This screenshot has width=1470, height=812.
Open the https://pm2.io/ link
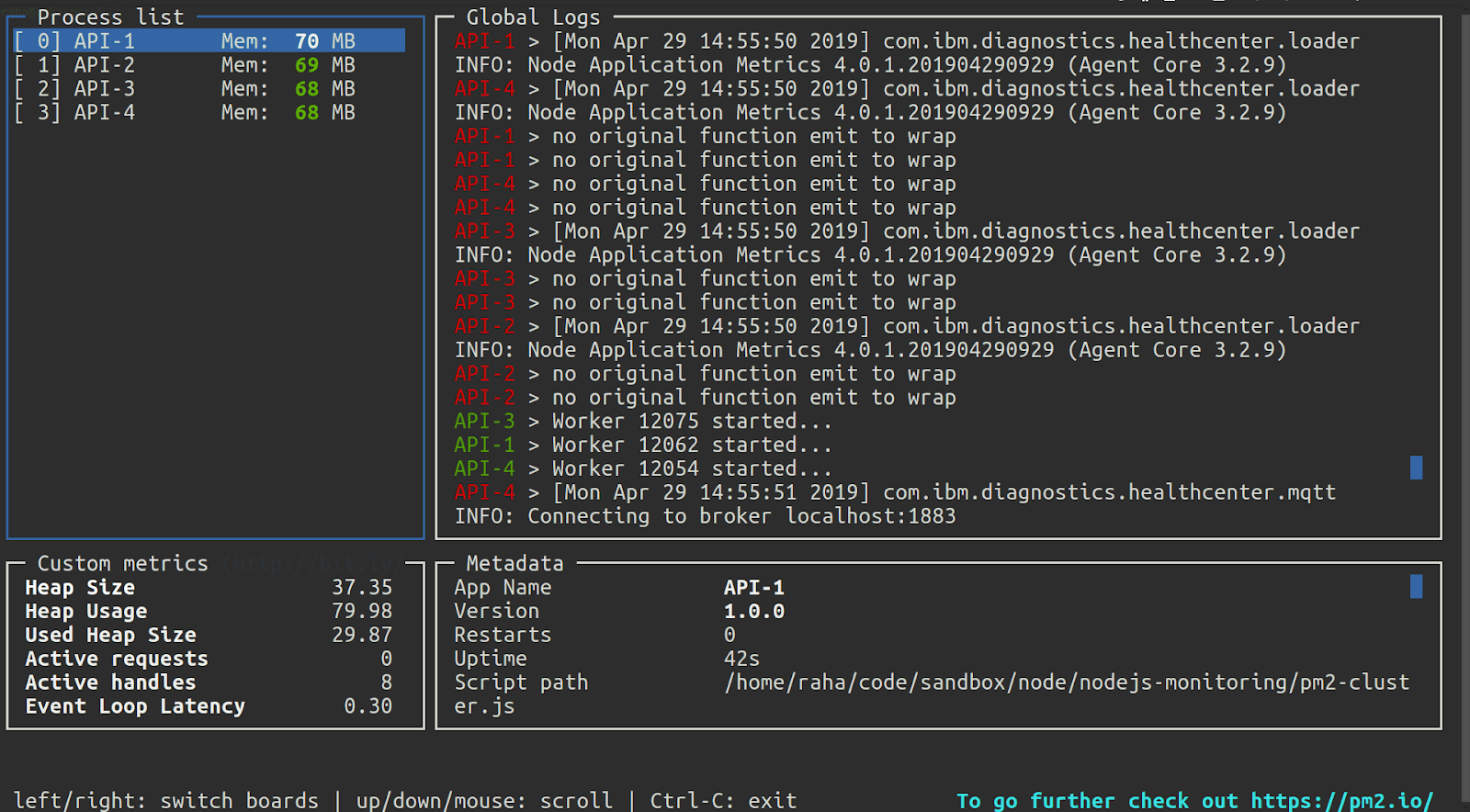(x=1341, y=801)
